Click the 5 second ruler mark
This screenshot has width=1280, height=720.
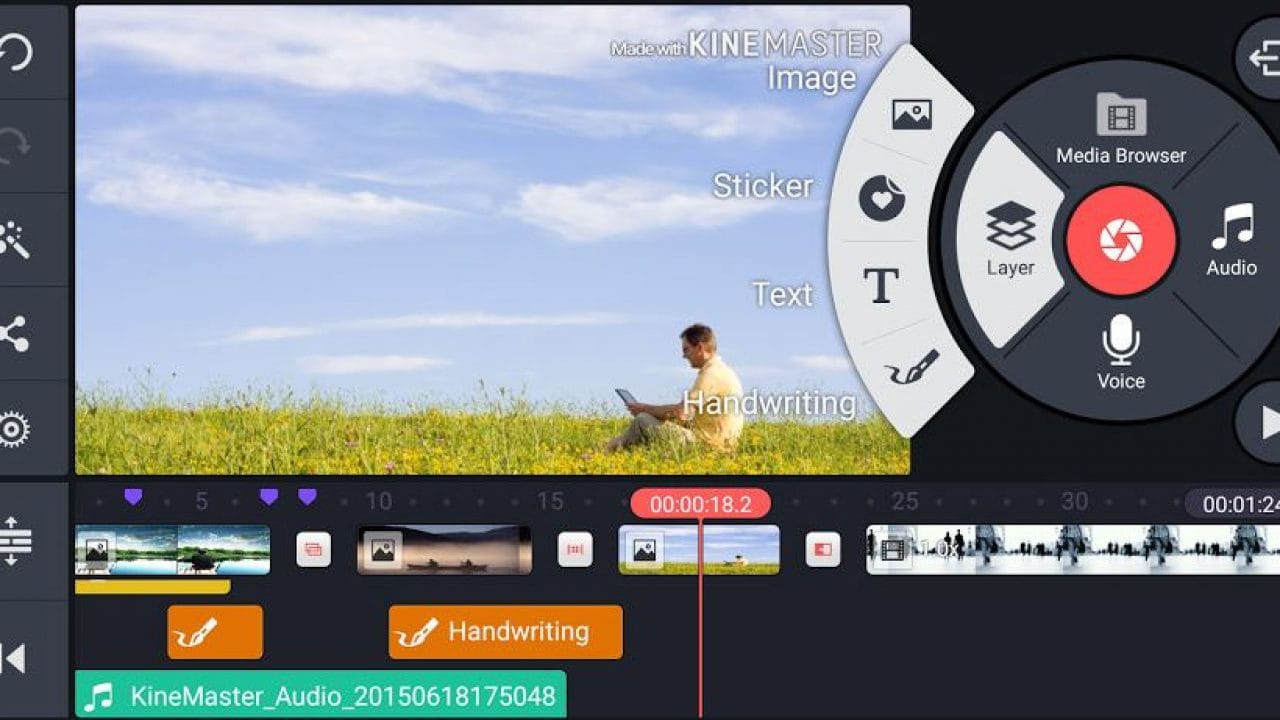coord(202,502)
